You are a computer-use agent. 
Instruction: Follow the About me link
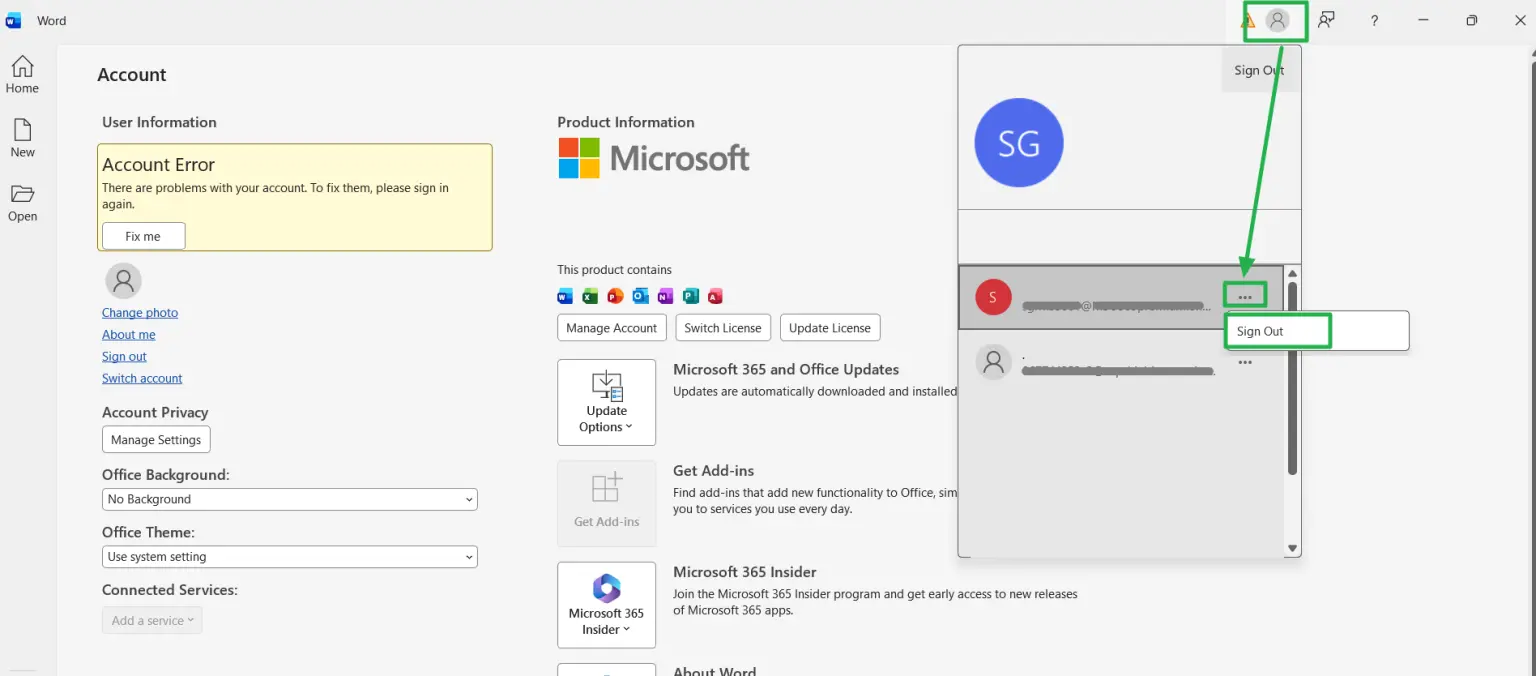pyautogui.click(x=129, y=335)
